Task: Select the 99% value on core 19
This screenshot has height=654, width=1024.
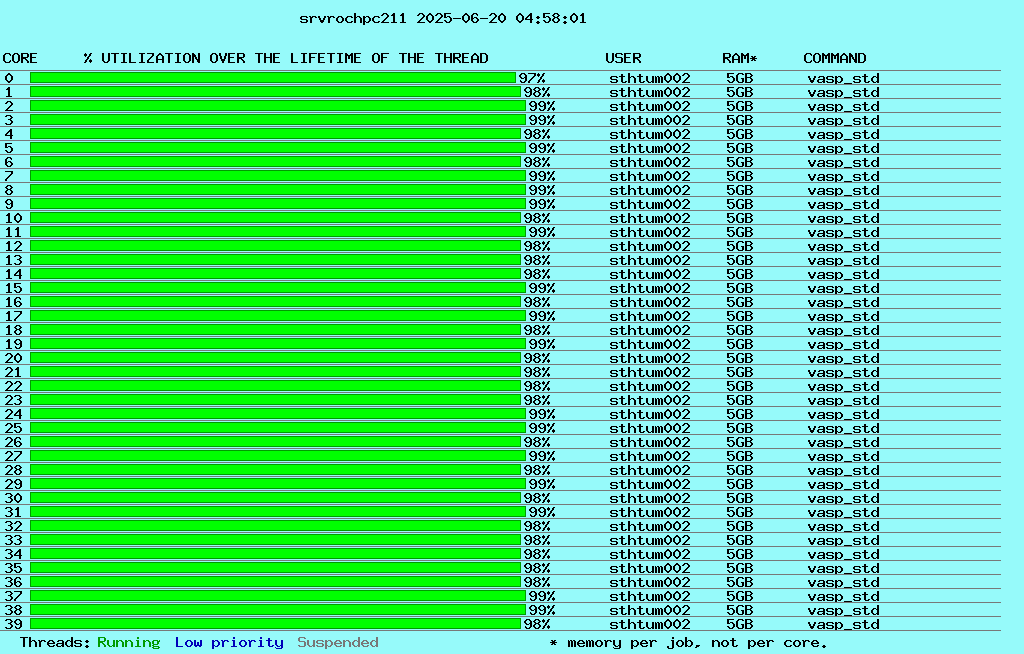Action: tap(541, 344)
